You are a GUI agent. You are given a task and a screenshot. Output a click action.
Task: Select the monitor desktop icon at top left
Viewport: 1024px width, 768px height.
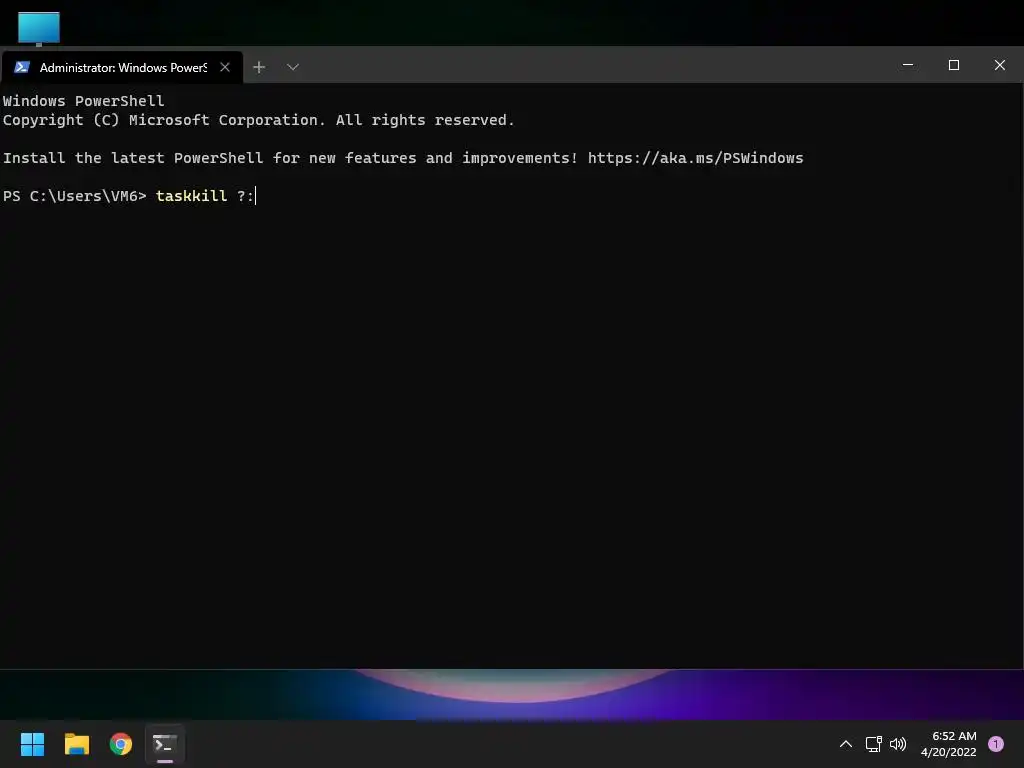click(x=39, y=28)
